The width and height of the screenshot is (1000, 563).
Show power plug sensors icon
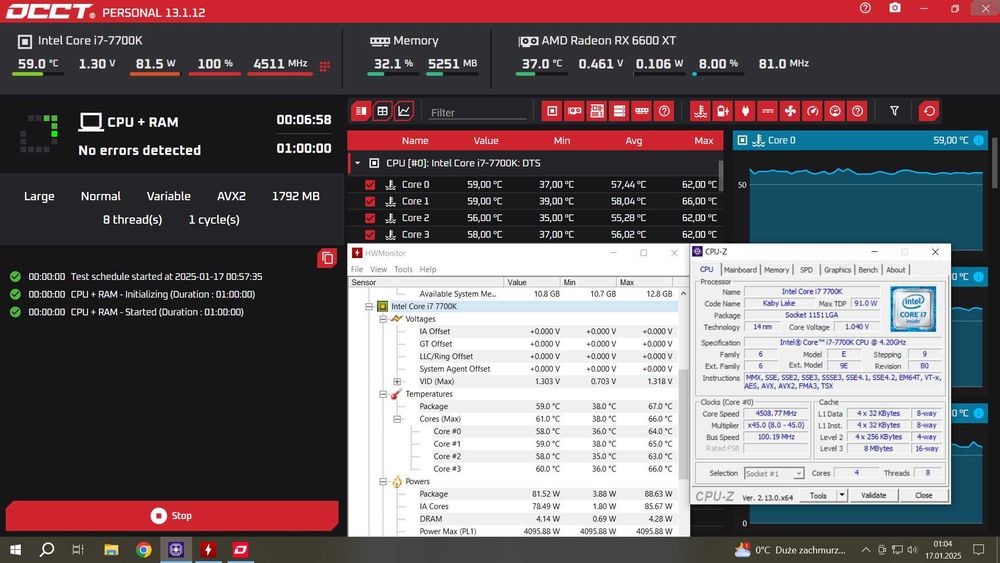[745, 111]
